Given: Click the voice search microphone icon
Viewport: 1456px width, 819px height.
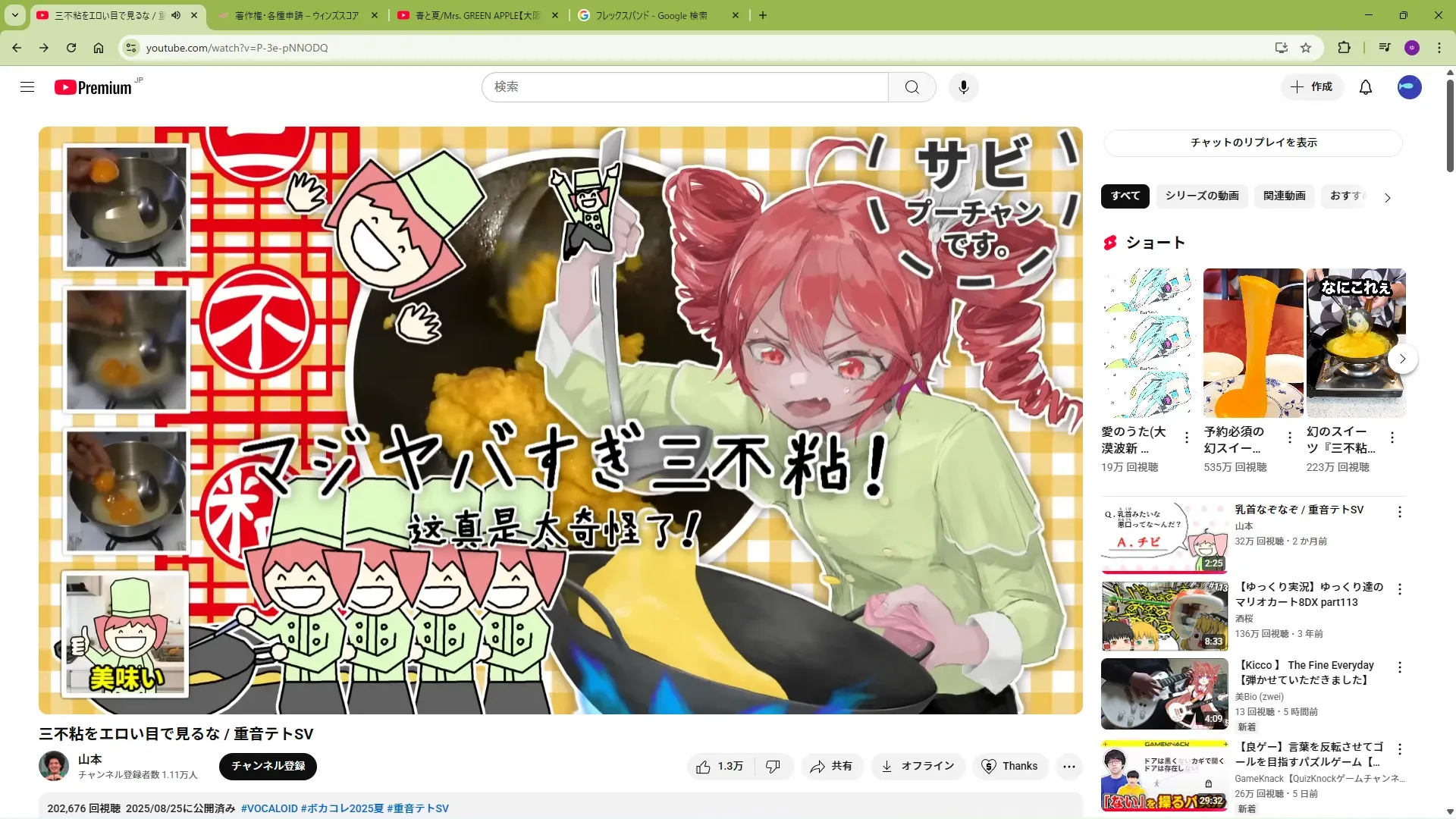Looking at the screenshot, I should pyautogui.click(x=963, y=87).
